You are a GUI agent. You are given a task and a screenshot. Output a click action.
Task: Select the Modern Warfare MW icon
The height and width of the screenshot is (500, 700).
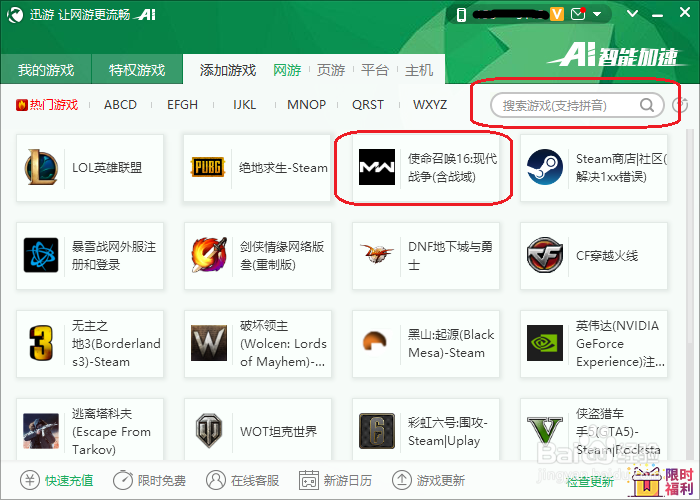tap(377, 167)
